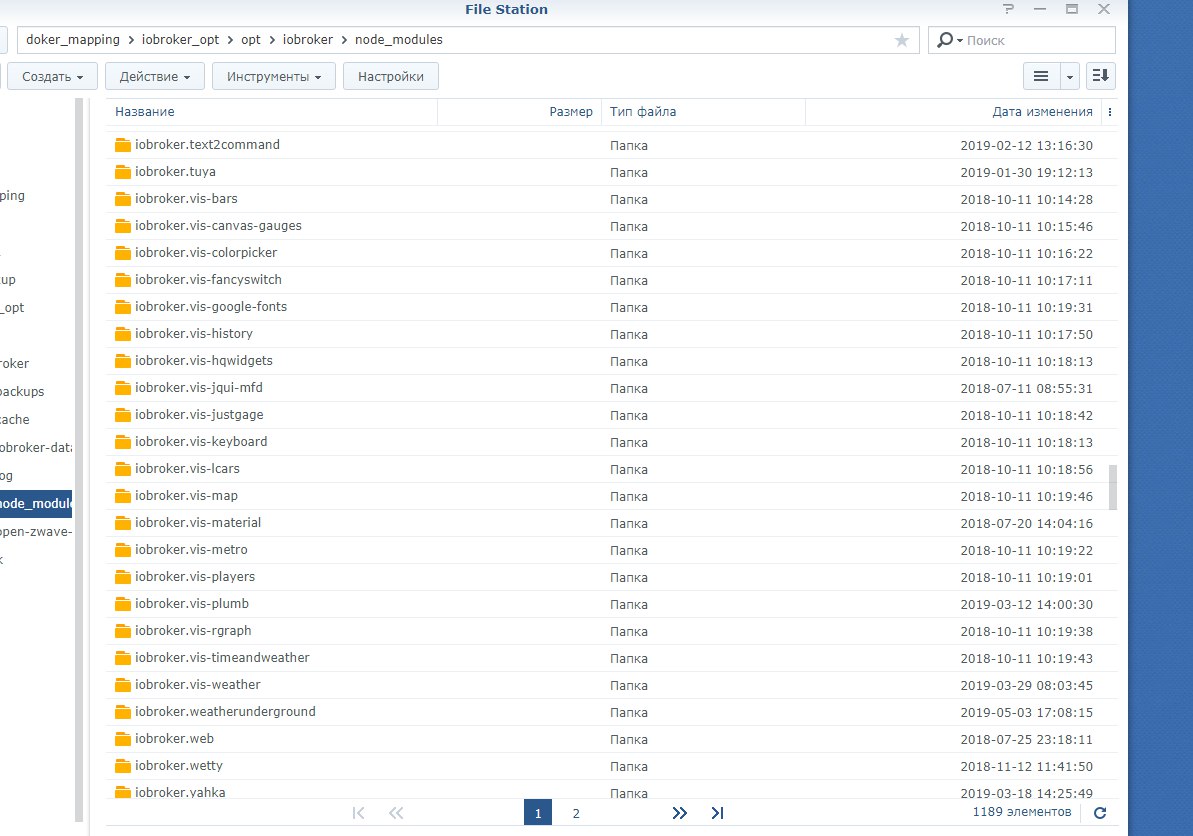The width and height of the screenshot is (1193, 836).
Task: Select the iobroker.vis-canvas-gauges folder icon
Action: pos(122,226)
